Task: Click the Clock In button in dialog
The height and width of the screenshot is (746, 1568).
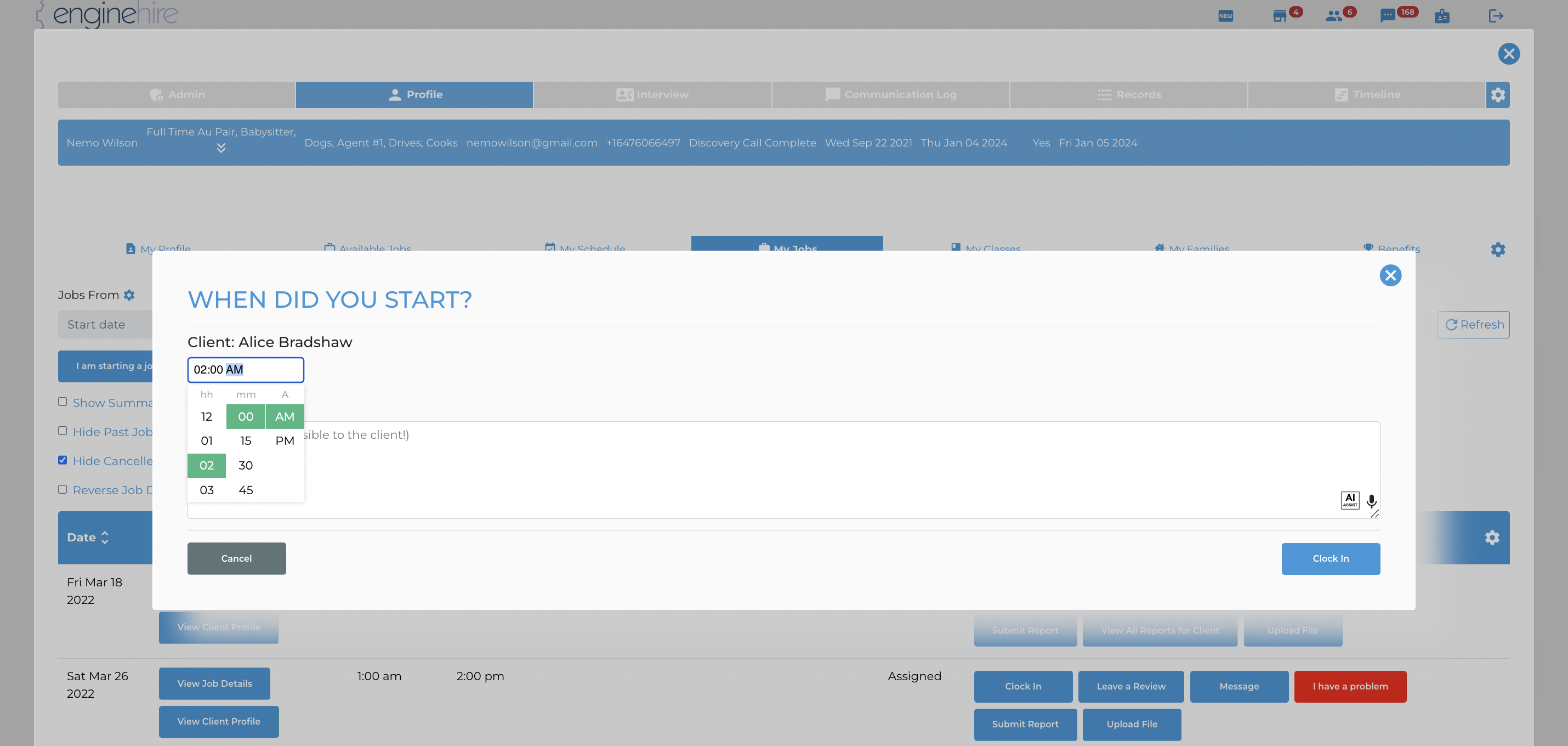Action: click(1331, 558)
